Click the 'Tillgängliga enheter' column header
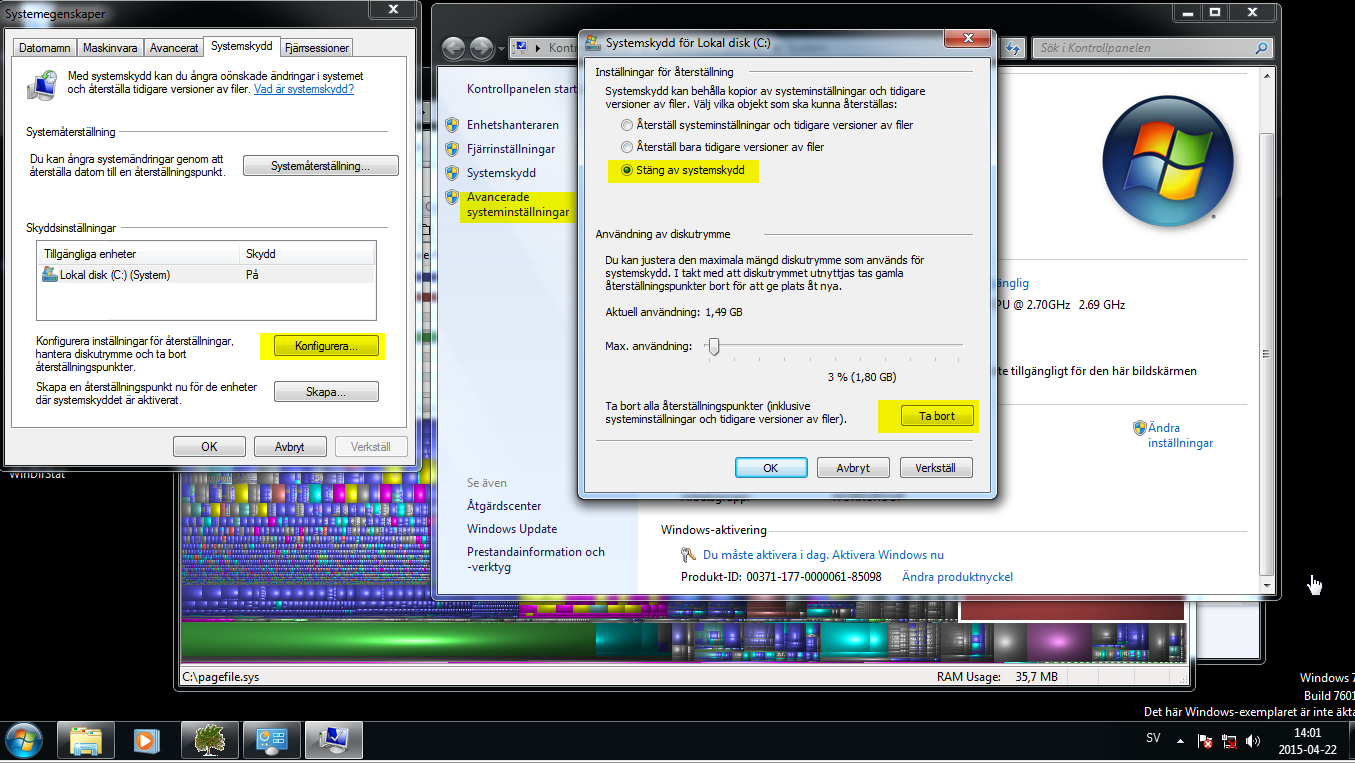 pos(139,254)
